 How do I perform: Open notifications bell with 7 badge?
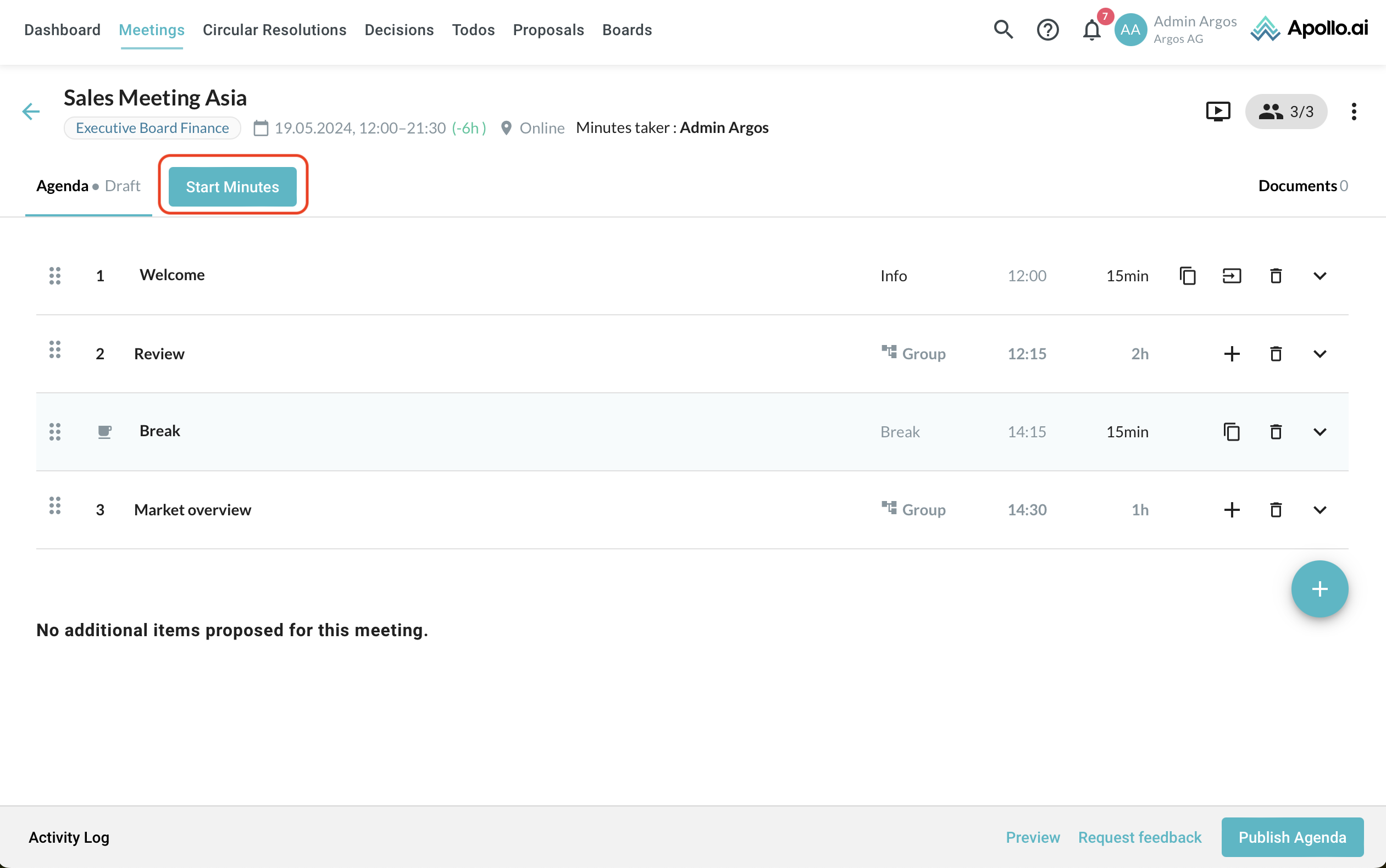(x=1091, y=29)
